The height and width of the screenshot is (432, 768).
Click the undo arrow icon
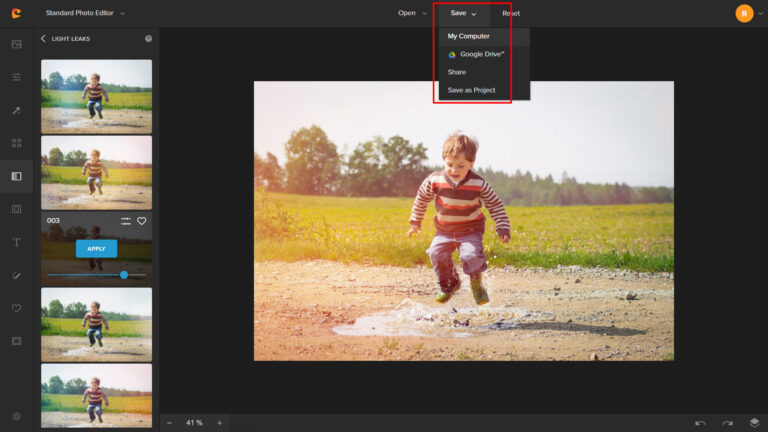pyautogui.click(x=700, y=423)
